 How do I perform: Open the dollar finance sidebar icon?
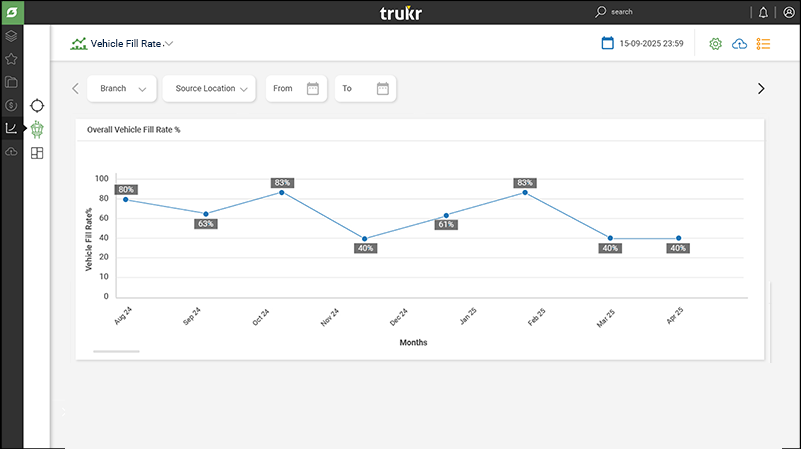point(11,105)
